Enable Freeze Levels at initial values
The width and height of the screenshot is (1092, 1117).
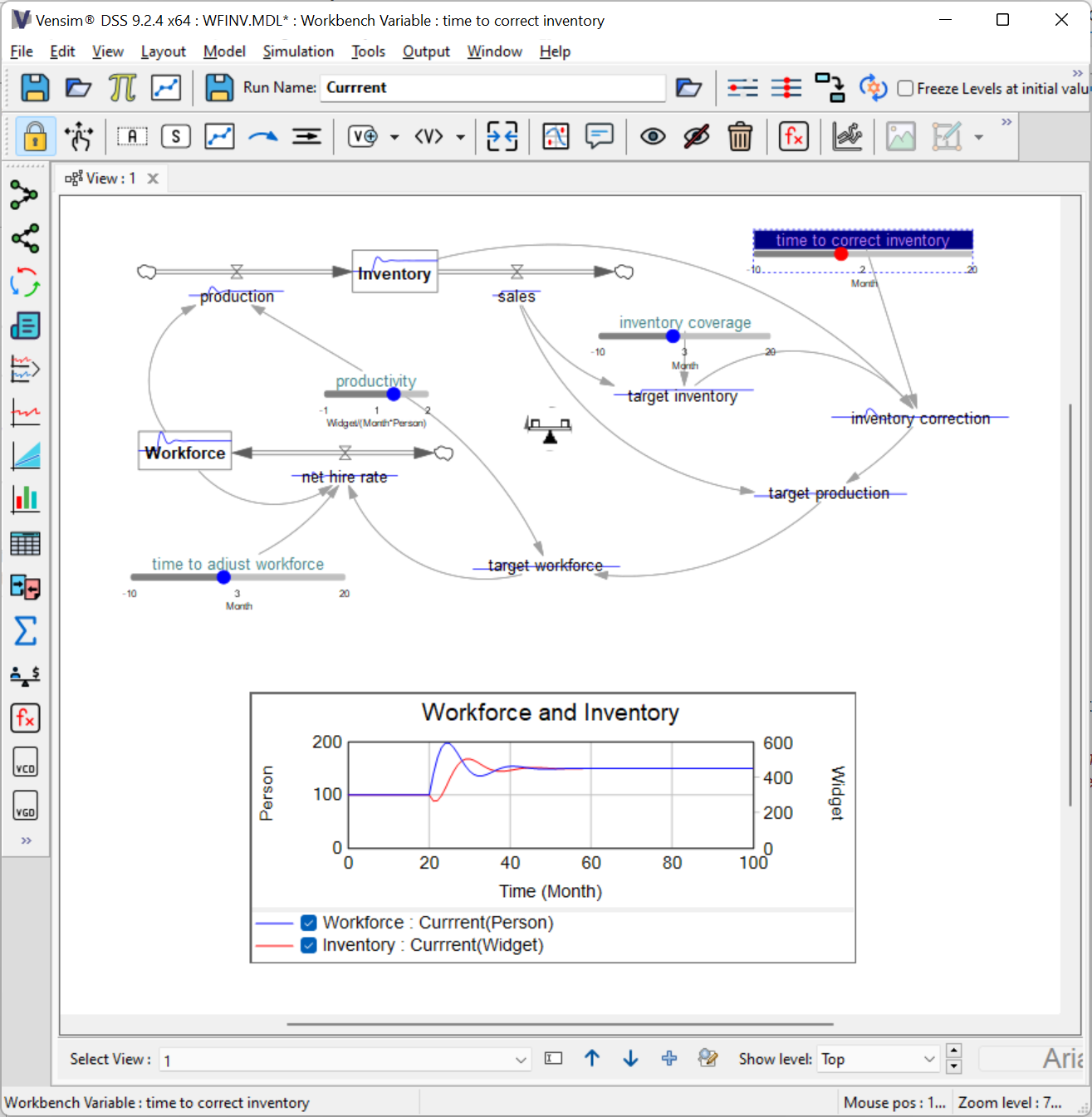[x=905, y=87]
